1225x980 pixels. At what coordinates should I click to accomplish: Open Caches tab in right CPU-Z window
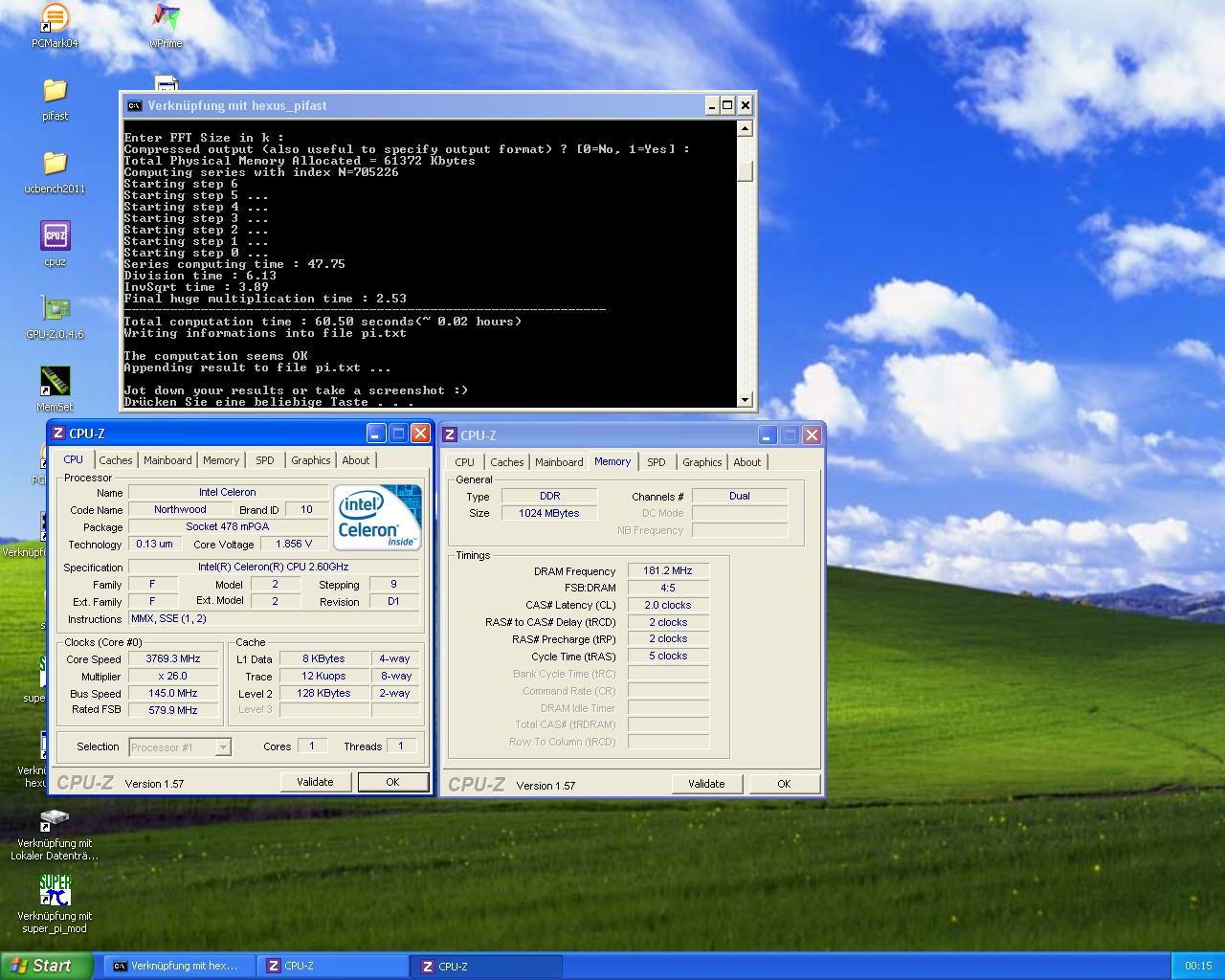pos(507,462)
